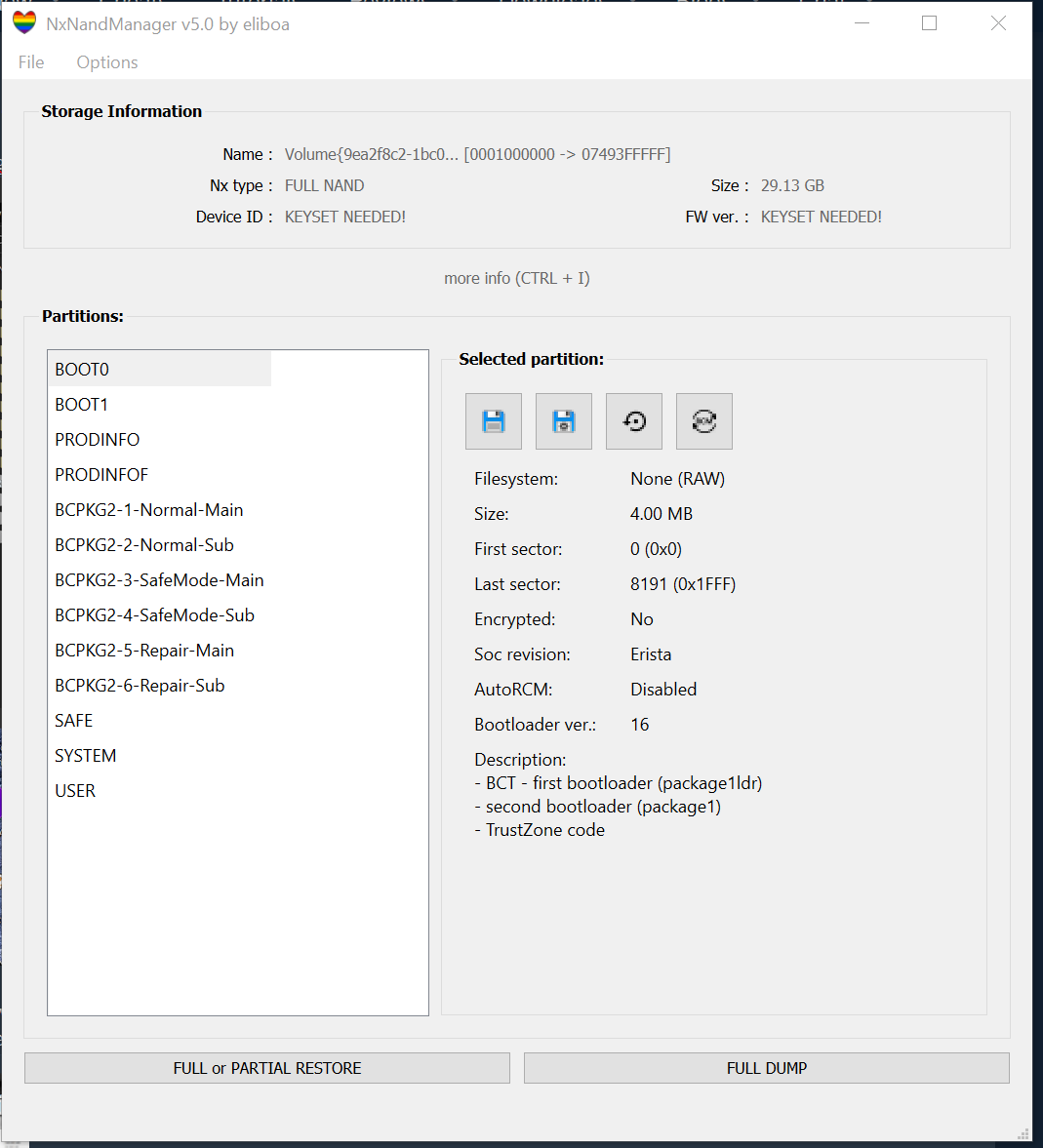Maximize the NxNandManager window
This screenshot has width=1043, height=1148.
click(x=930, y=23)
